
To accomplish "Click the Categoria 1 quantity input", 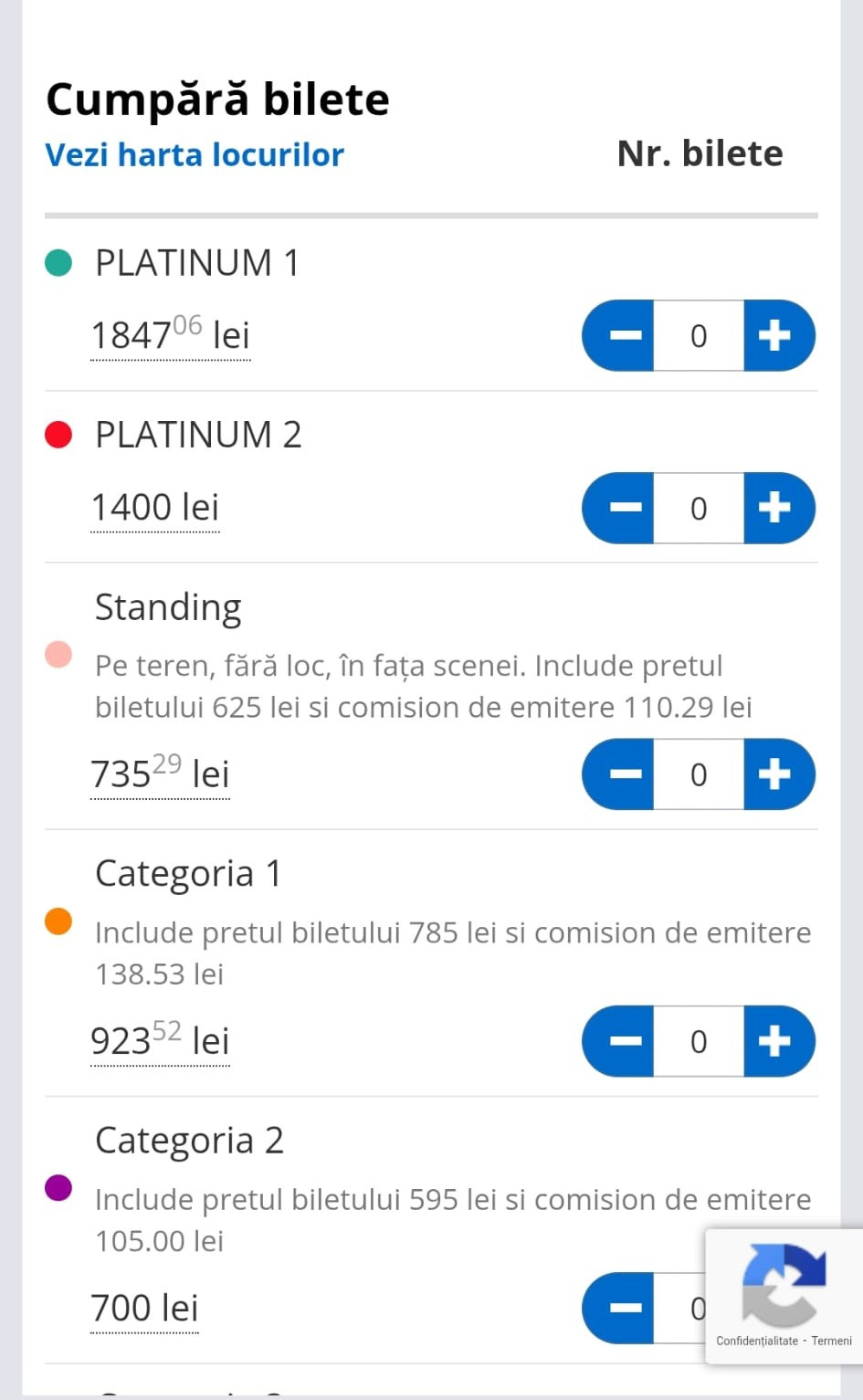I will coord(699,1041).
